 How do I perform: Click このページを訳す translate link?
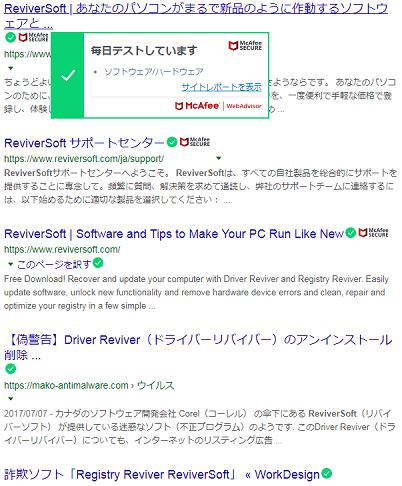54,264
